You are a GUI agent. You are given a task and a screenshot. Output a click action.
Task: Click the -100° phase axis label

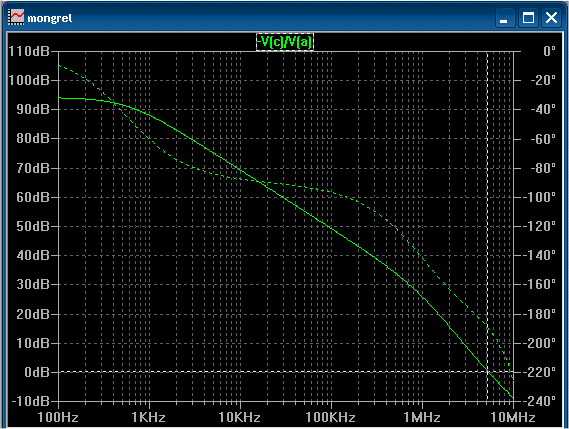(x=539, y=197)
